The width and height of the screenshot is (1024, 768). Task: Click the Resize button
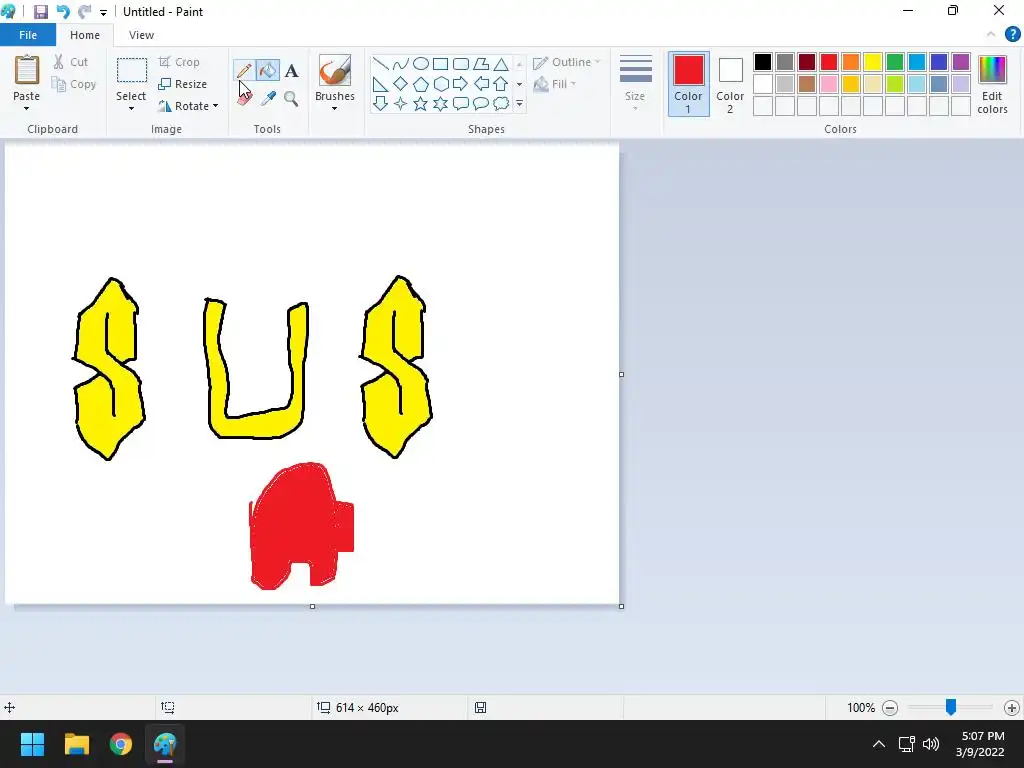tap(183, 84)
